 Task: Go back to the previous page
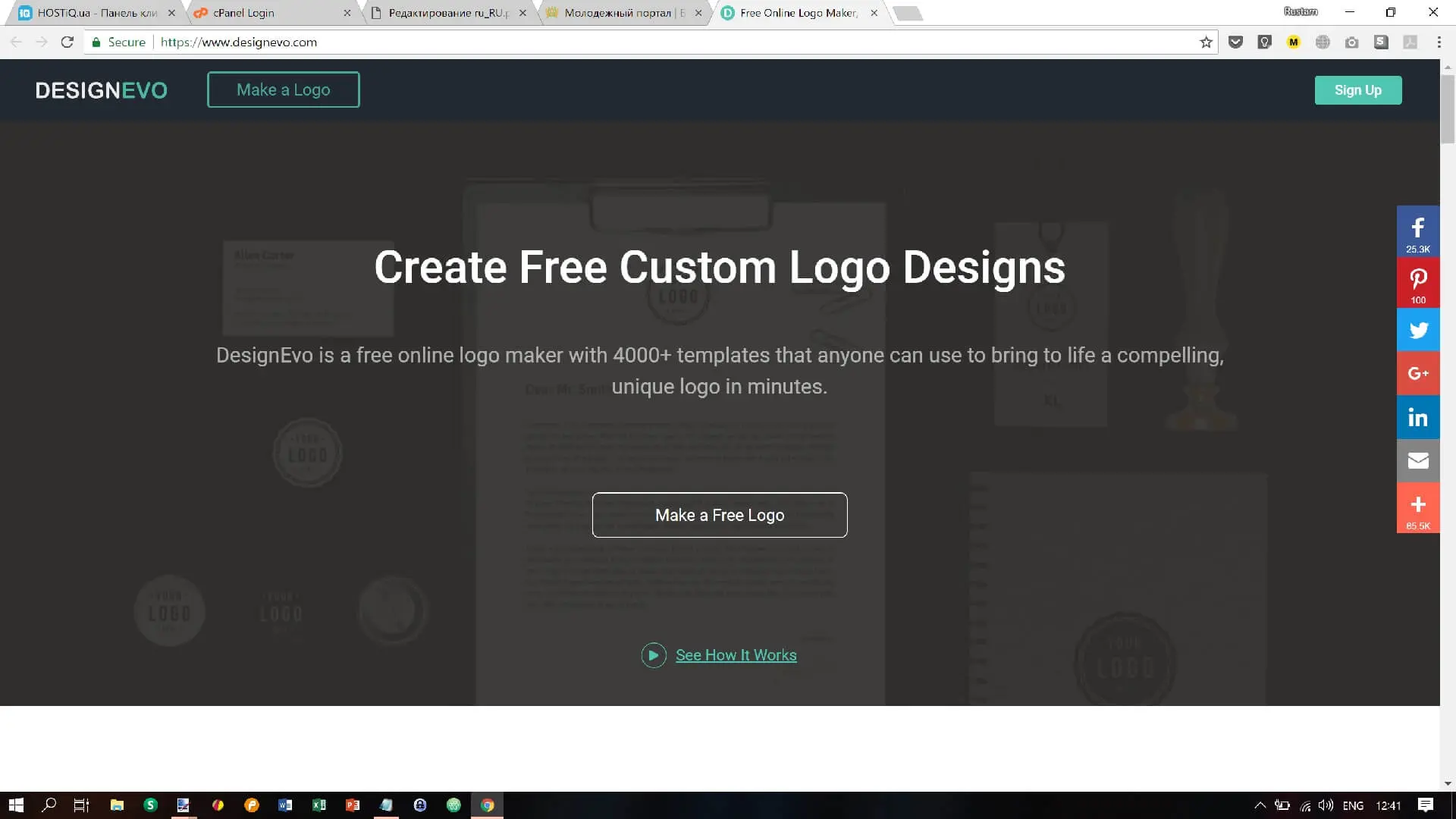(16, 42)
